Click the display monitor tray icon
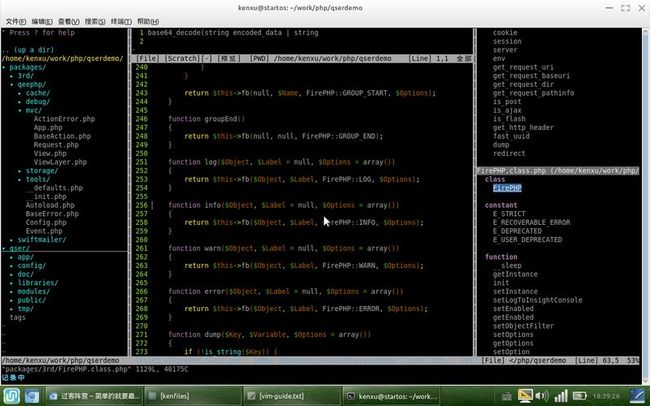 (x=525, y=396)
